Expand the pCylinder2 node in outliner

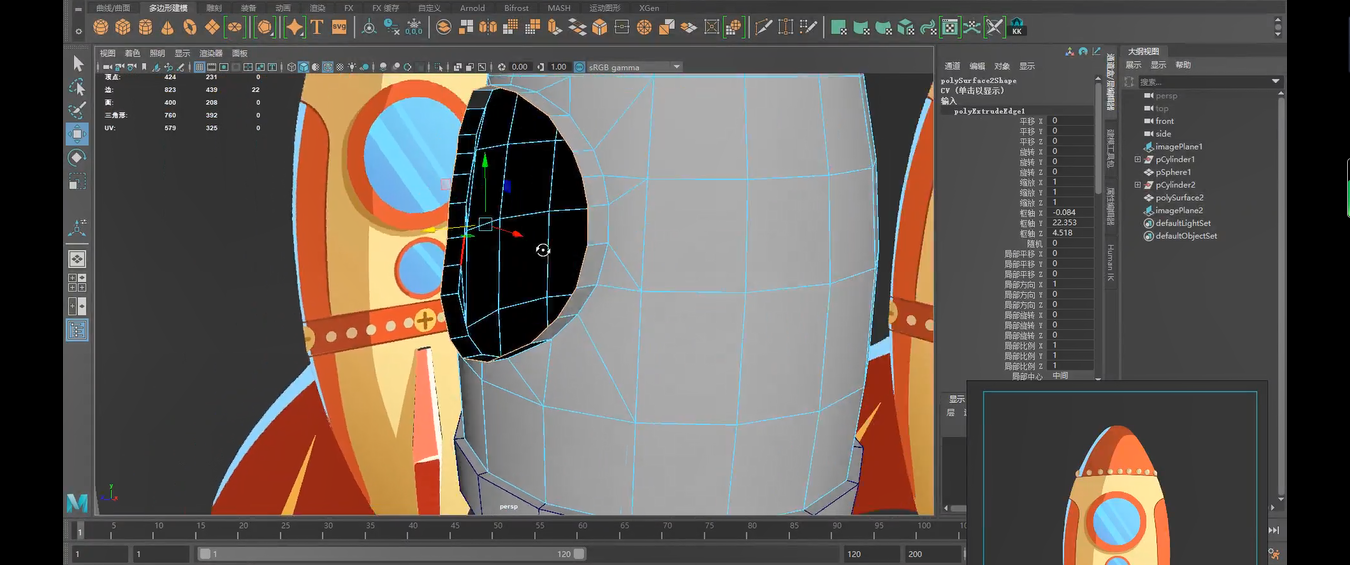pos(1137,185)
